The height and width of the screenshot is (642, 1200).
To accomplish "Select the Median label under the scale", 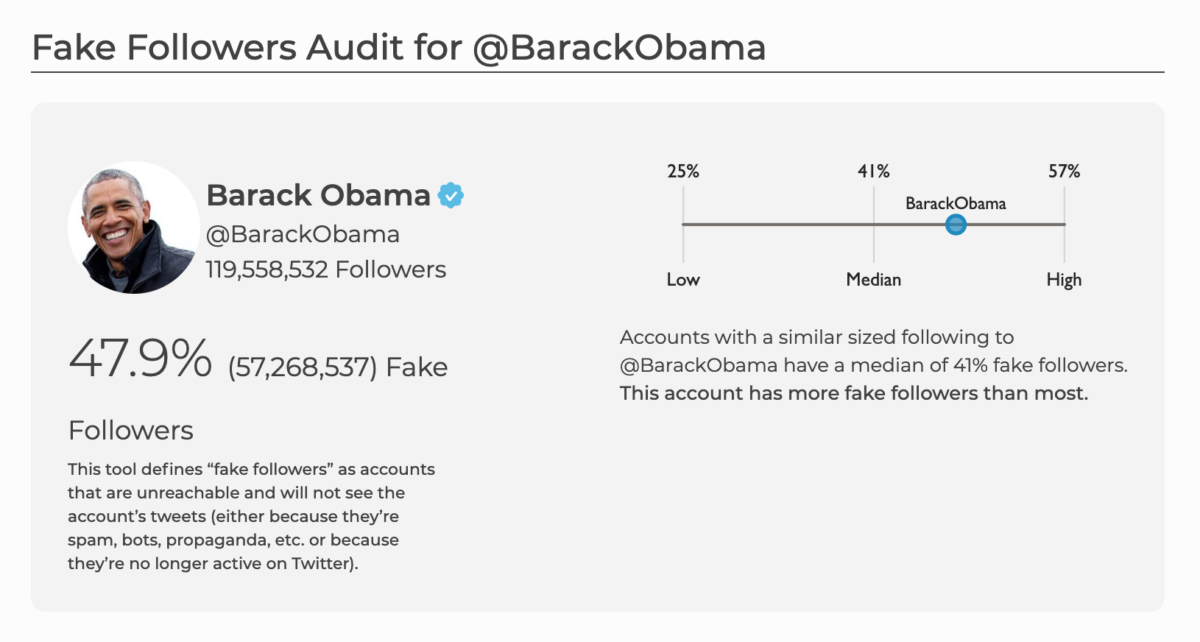I will (873, 280).
